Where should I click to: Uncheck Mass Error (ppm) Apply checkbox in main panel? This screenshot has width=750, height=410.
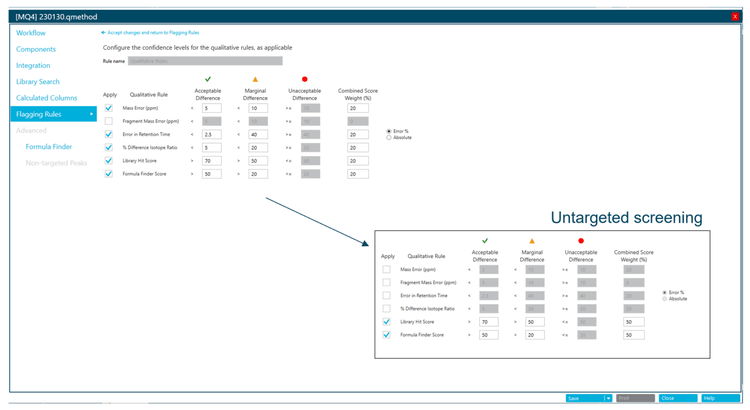(x=109, y=108)
